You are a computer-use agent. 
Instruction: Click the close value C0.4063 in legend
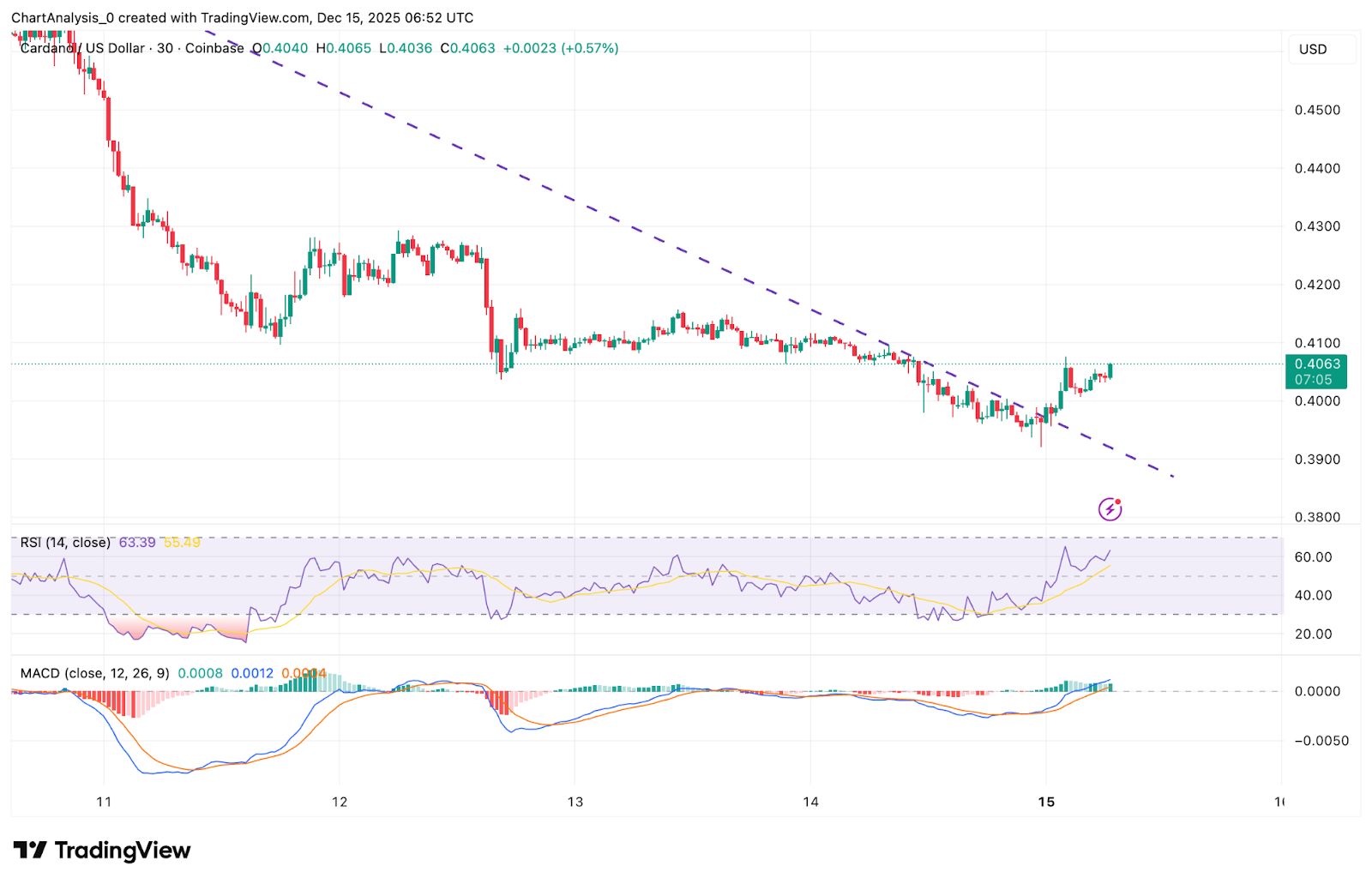467,49
